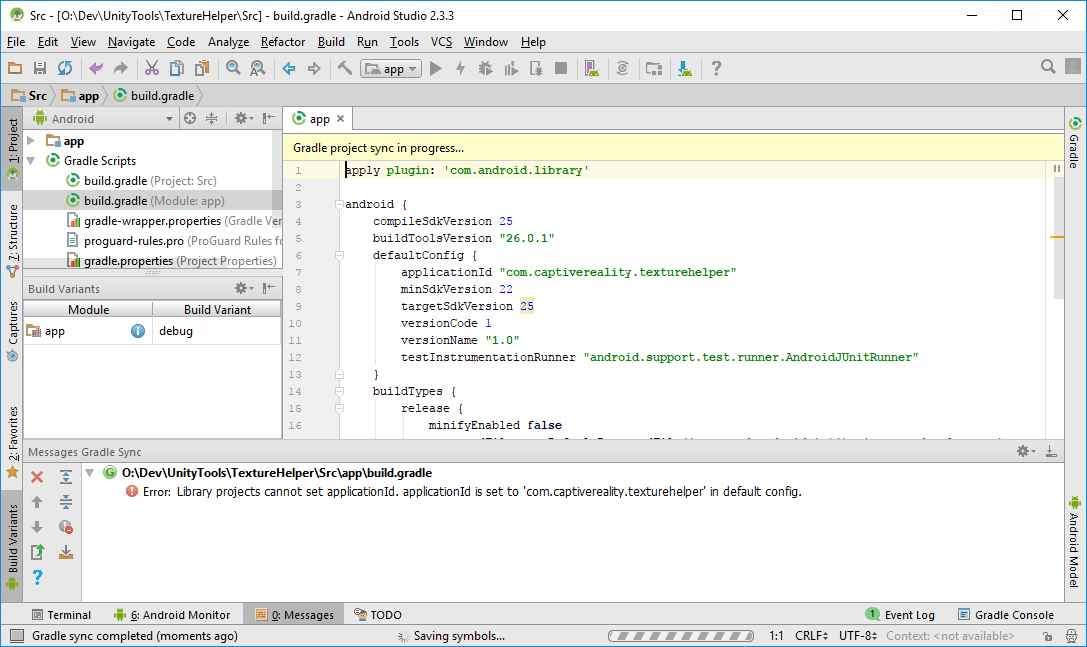Expand the app module tree node

click(31, 141)
